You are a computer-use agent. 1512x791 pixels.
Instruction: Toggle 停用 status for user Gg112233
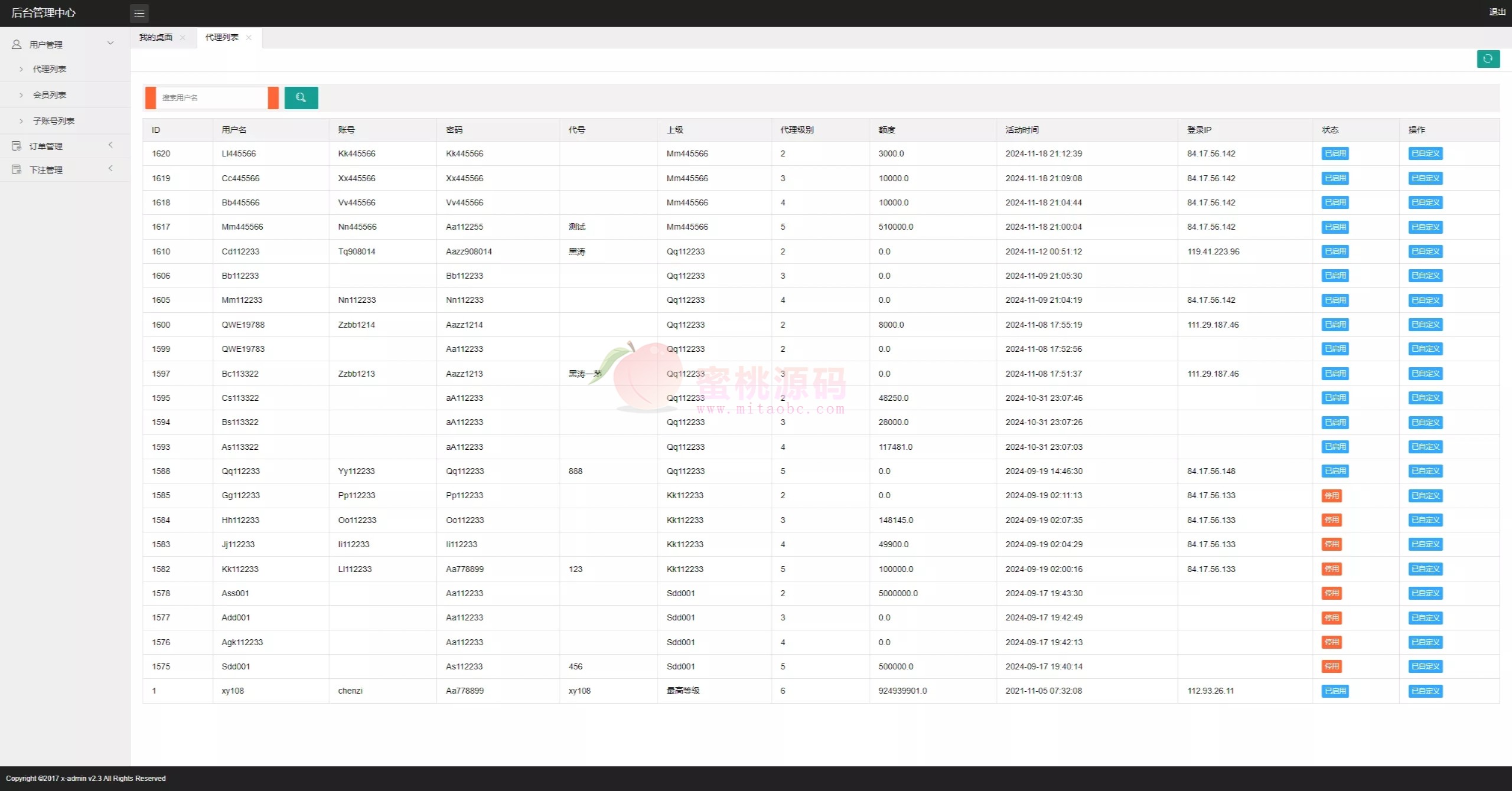pyautogui.click(x=1331, y=496)
